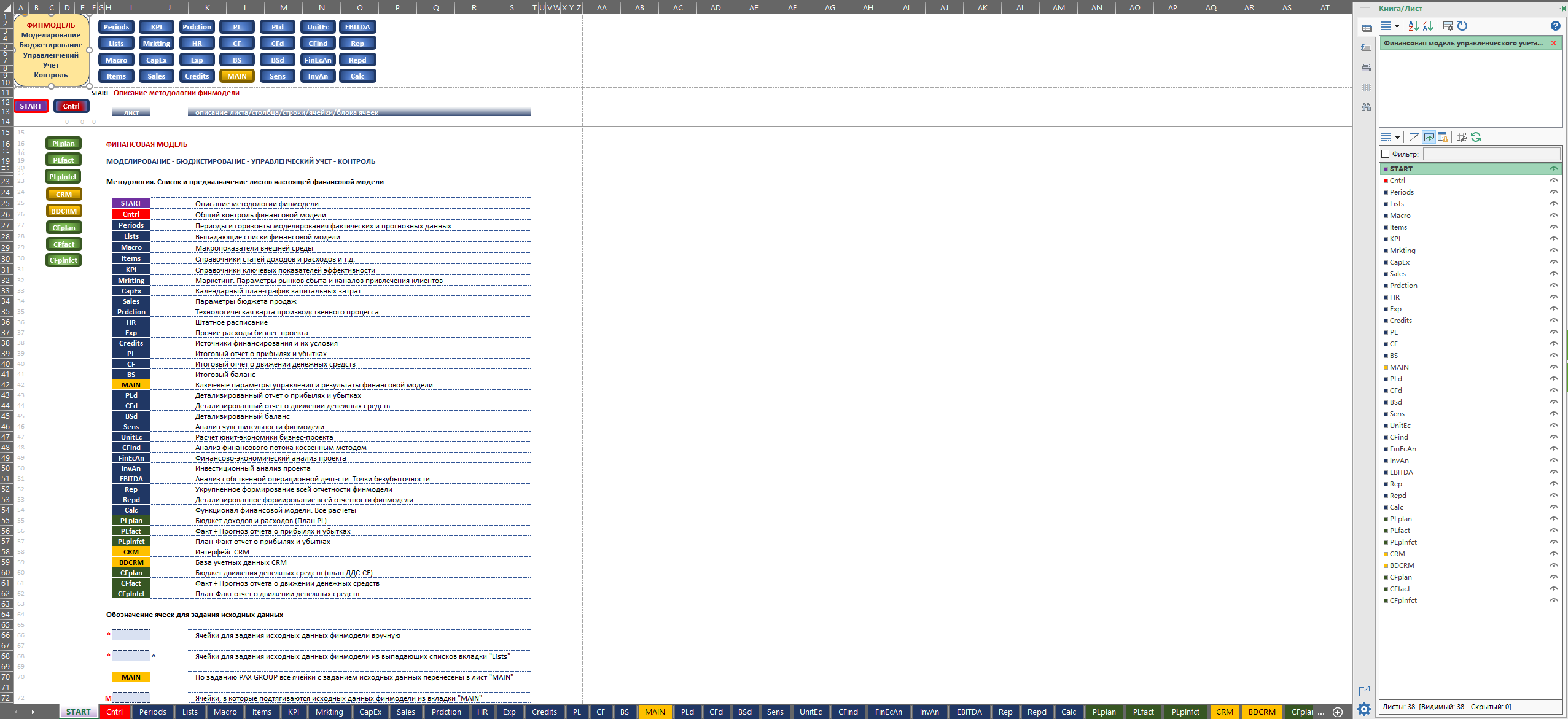
Task: Refresh the workbook list with blue arrow
Action: click(1462, 26)
